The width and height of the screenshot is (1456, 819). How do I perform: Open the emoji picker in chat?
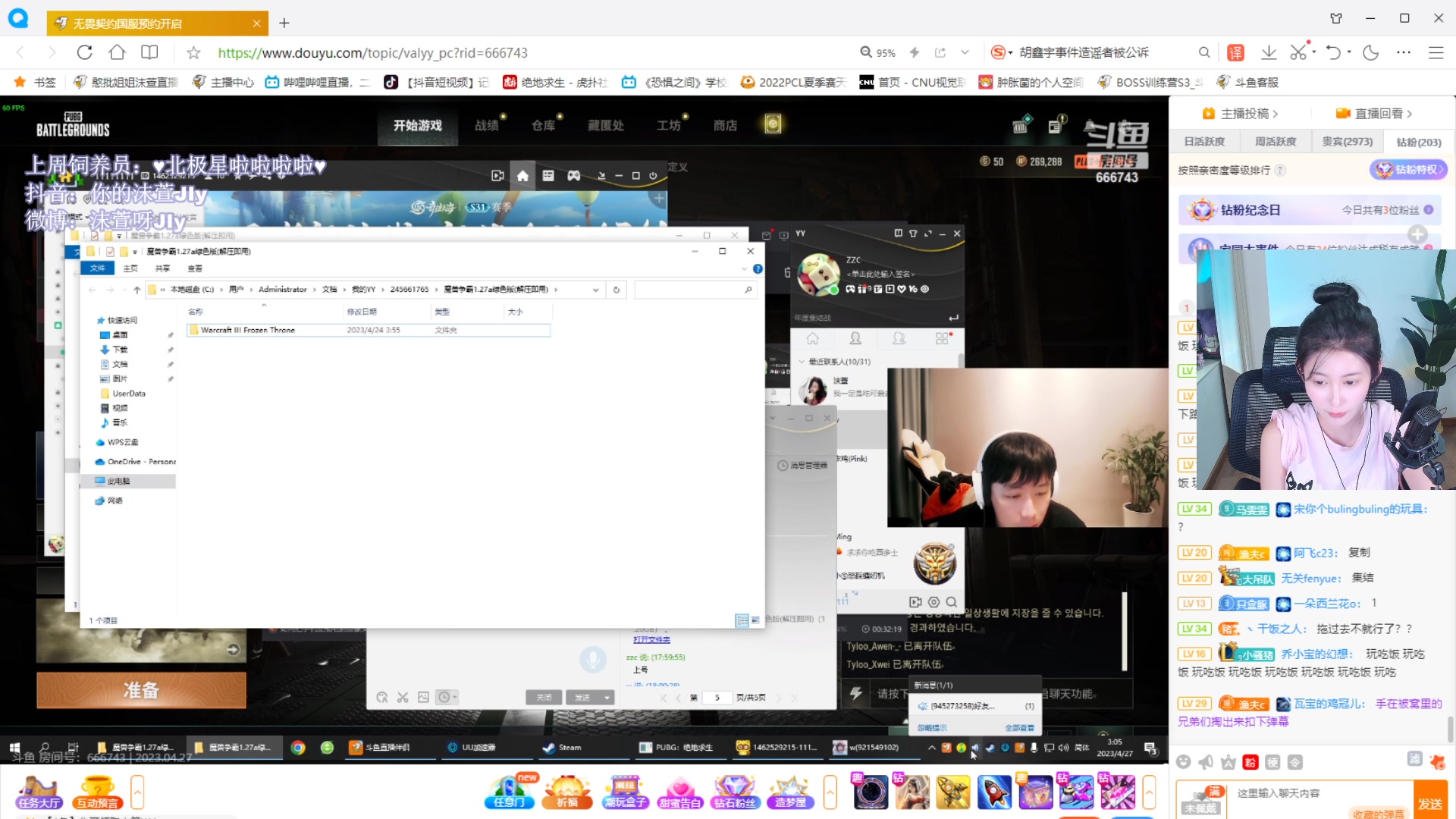coord(1183,762)
